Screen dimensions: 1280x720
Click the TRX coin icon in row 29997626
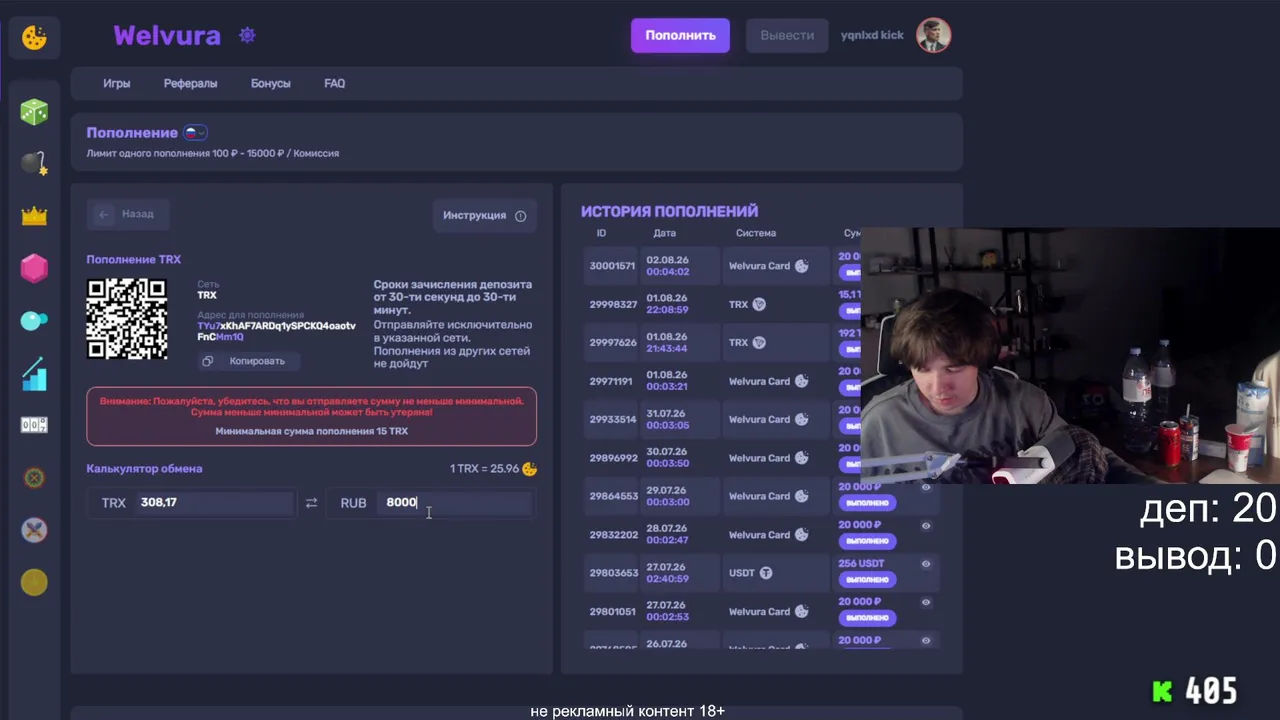759,342
